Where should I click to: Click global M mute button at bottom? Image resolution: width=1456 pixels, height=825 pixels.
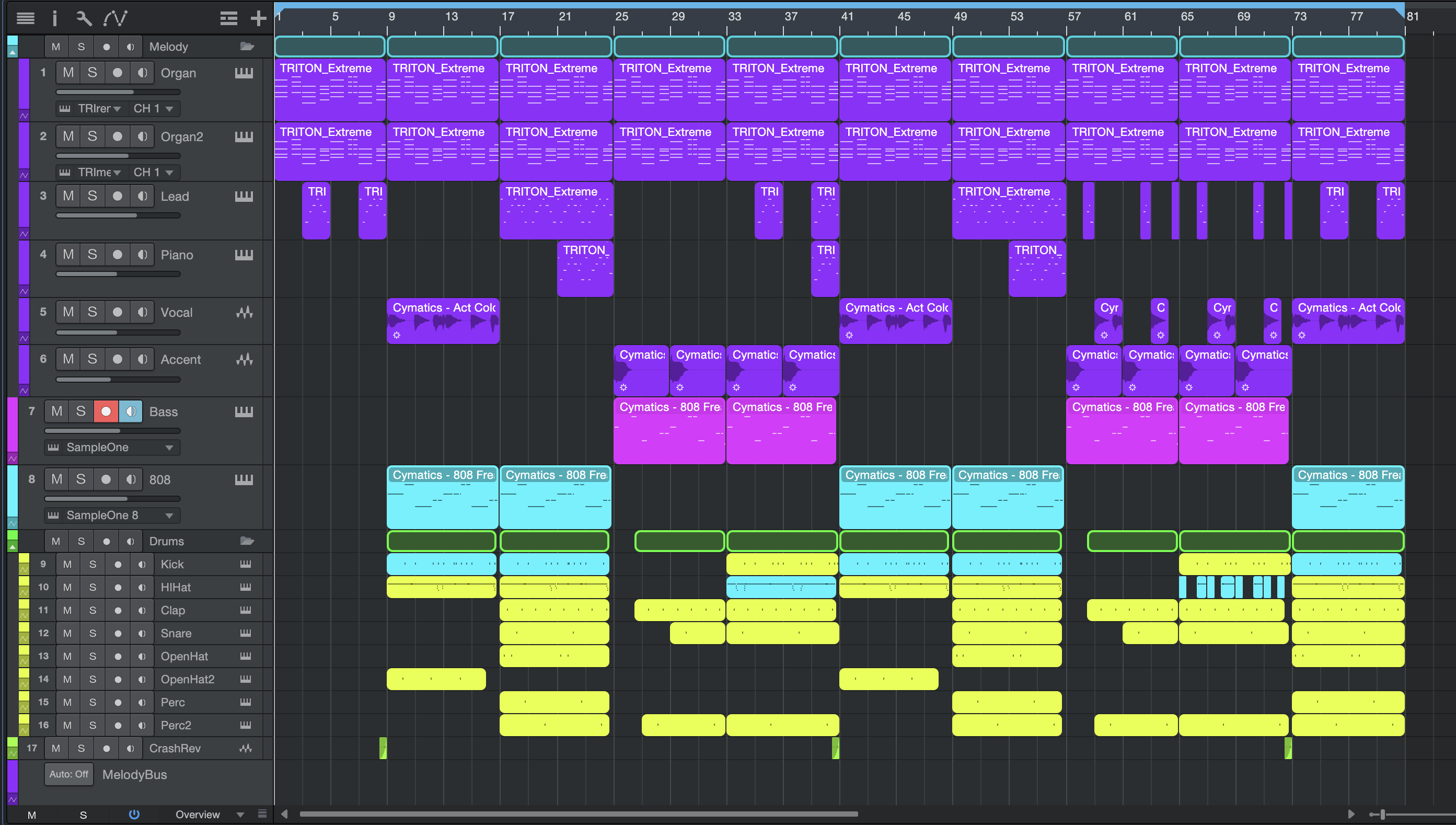(32, 815)
